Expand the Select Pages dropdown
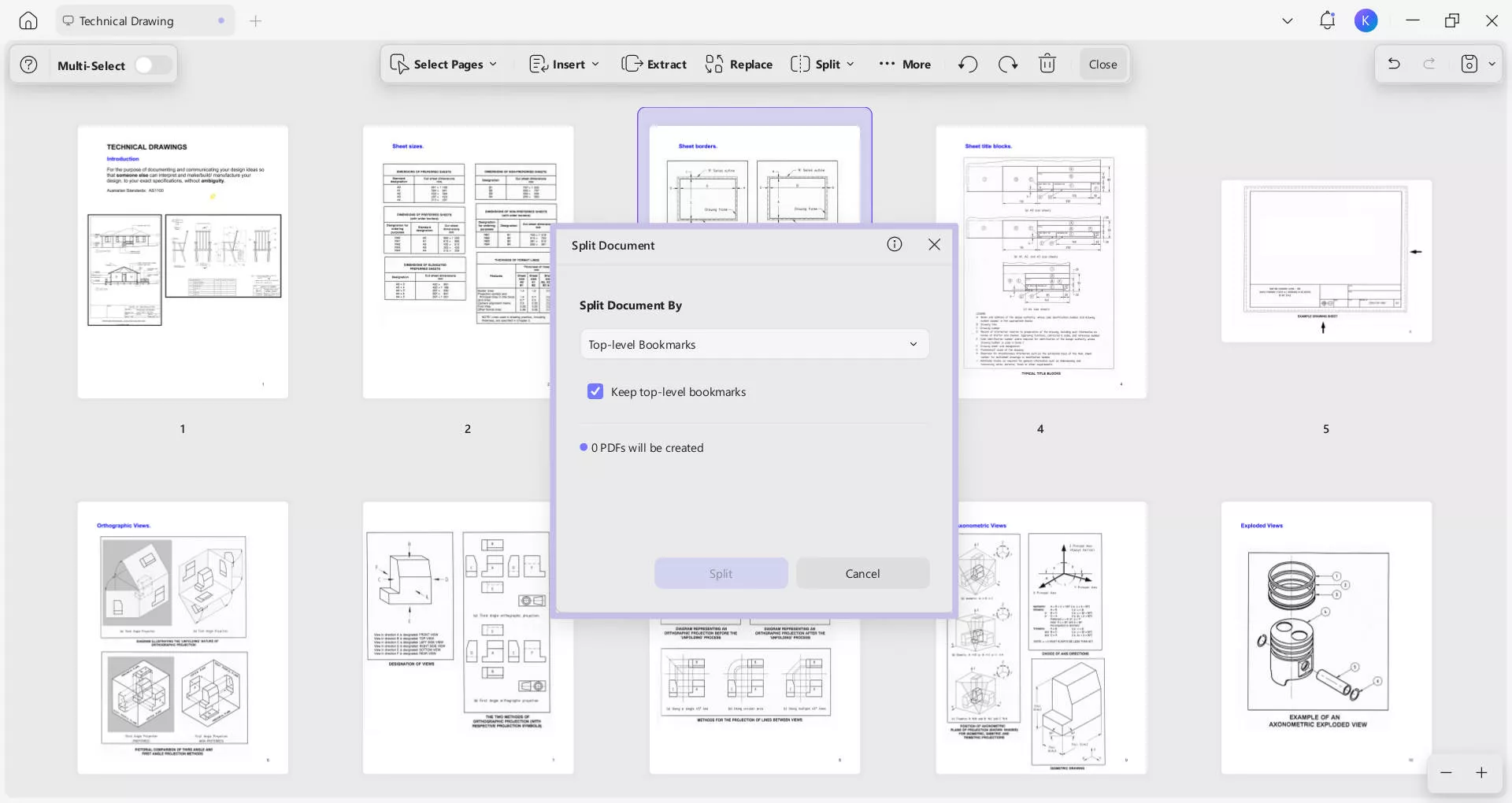 click(x=444, y=65)
